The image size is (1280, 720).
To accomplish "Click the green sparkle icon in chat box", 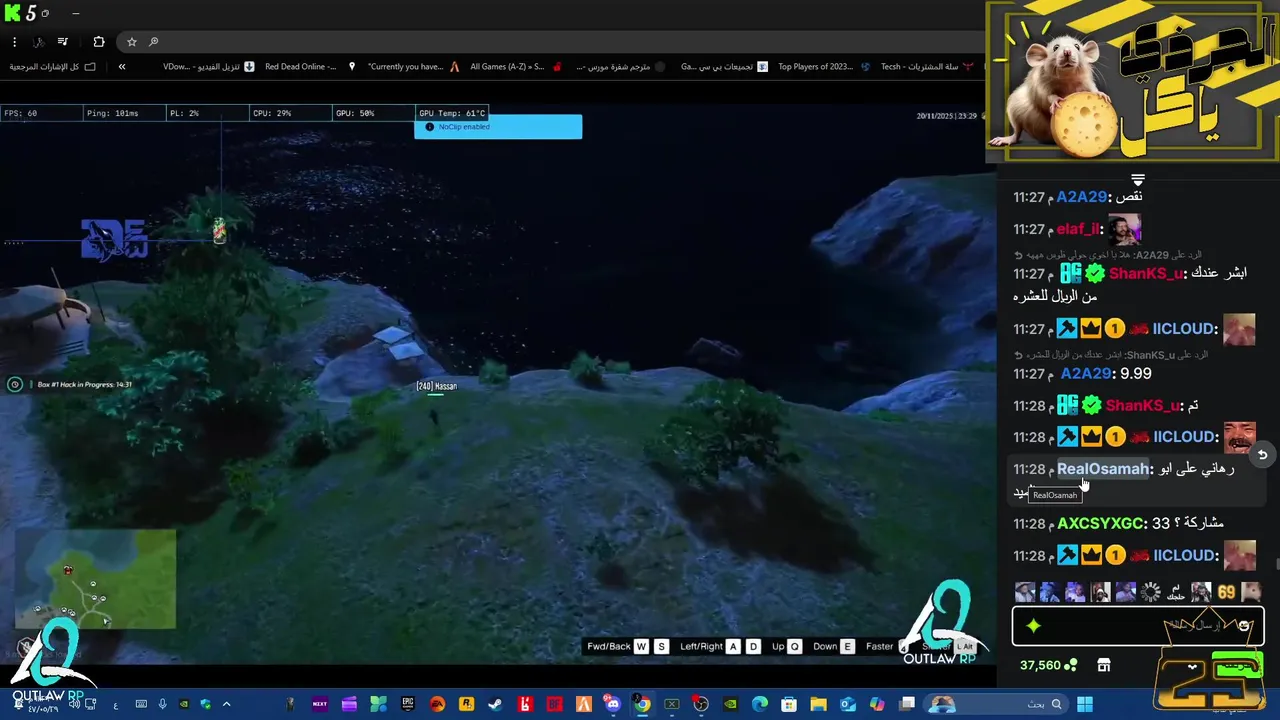I will pyautogui.click(x=1033, y=626).
